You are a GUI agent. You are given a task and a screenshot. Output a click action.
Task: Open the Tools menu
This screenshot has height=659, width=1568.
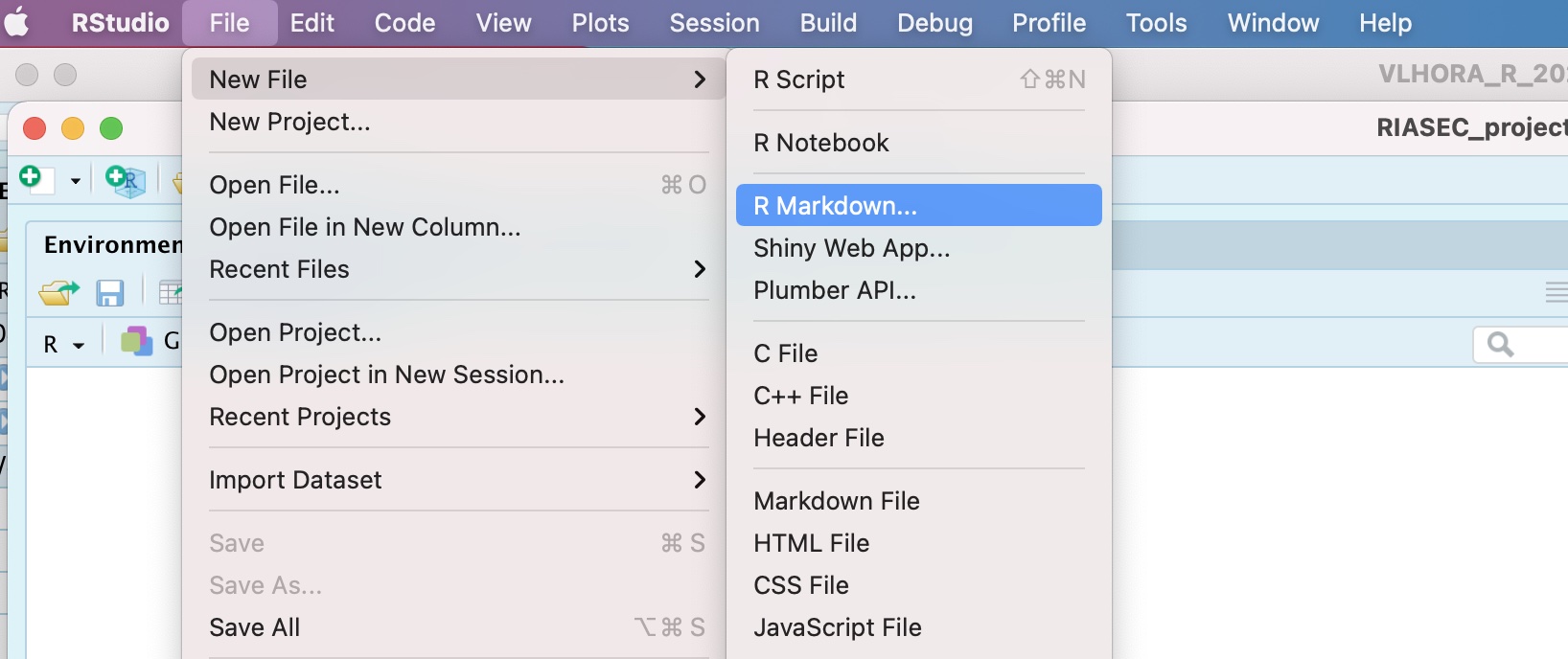click(x=1157, y=22)
